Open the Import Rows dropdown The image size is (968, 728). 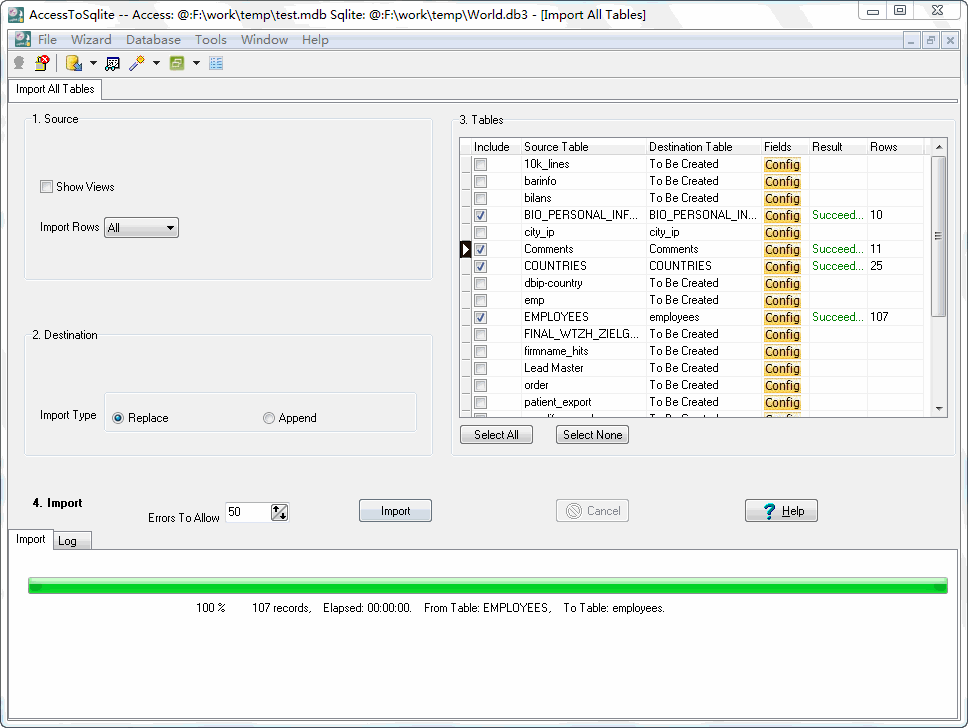pyautogui.click(x=141, y=227)
